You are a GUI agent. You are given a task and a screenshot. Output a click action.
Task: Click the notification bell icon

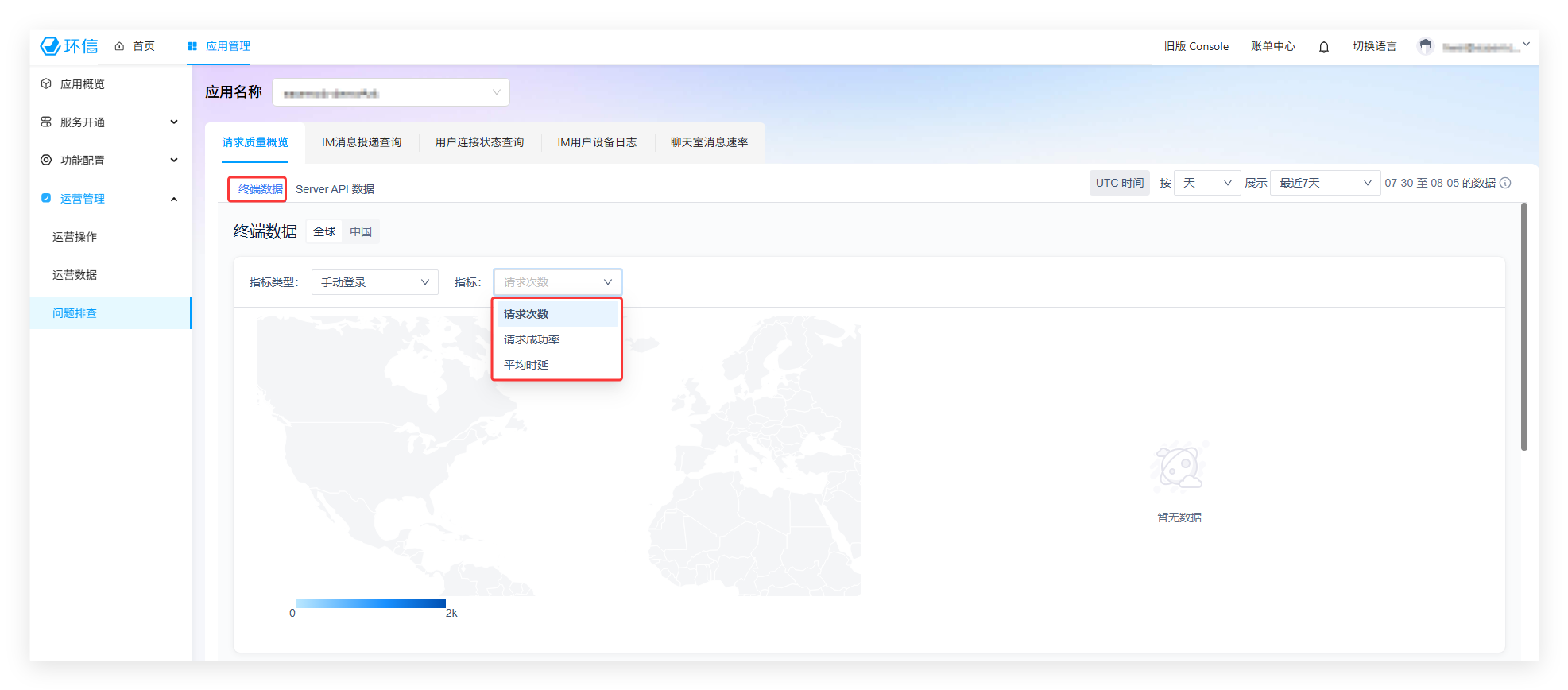(1323, 47)
